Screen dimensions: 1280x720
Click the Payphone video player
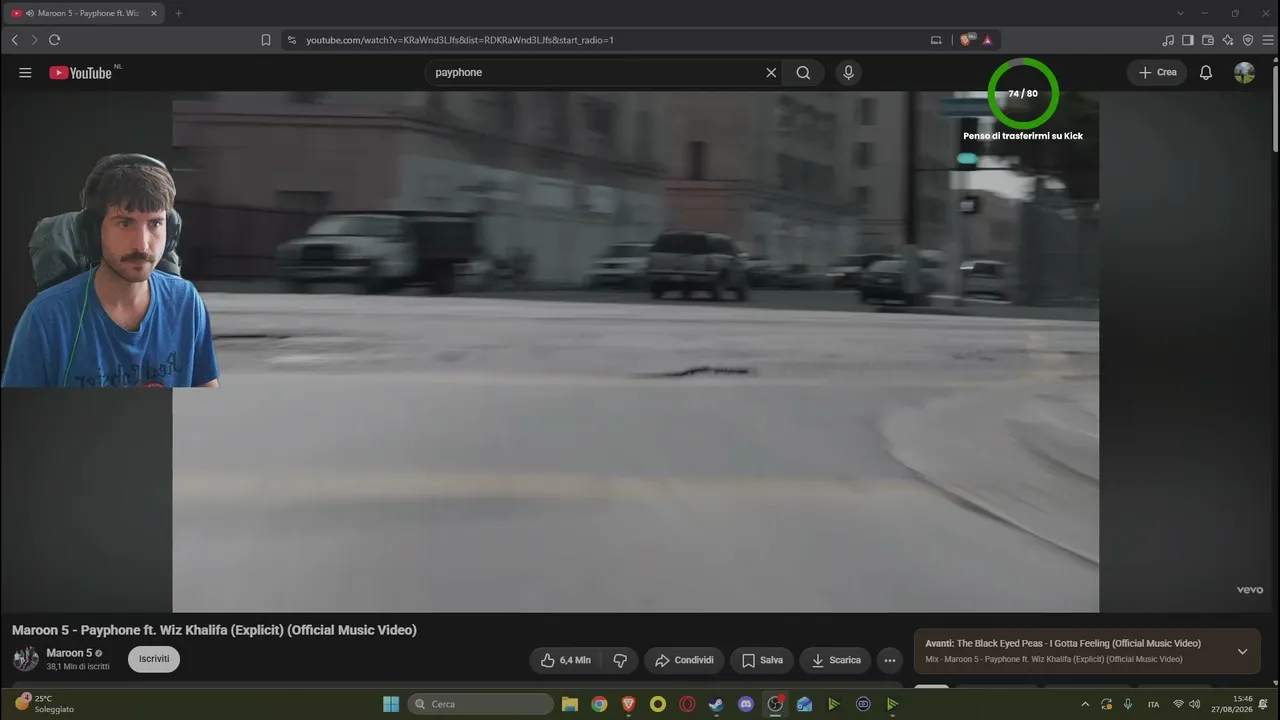click(x=635, y=352)
